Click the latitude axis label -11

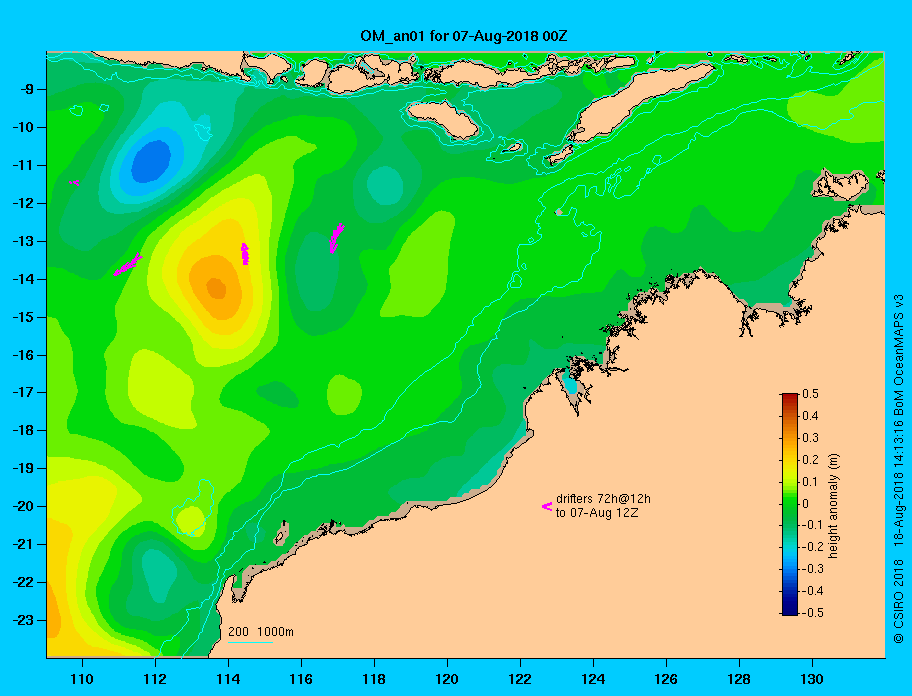(22, 165)
